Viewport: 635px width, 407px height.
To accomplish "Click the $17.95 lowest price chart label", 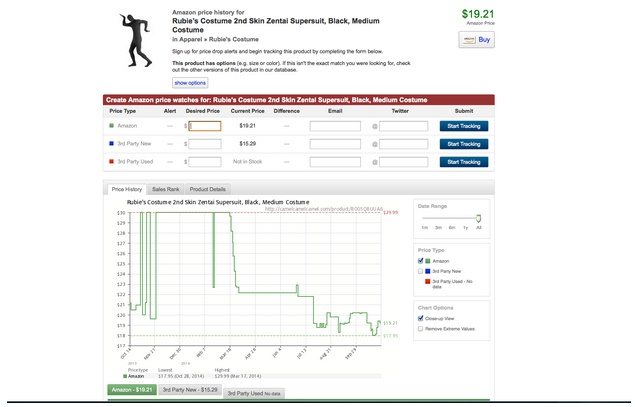I will click(x=391, y=336).
